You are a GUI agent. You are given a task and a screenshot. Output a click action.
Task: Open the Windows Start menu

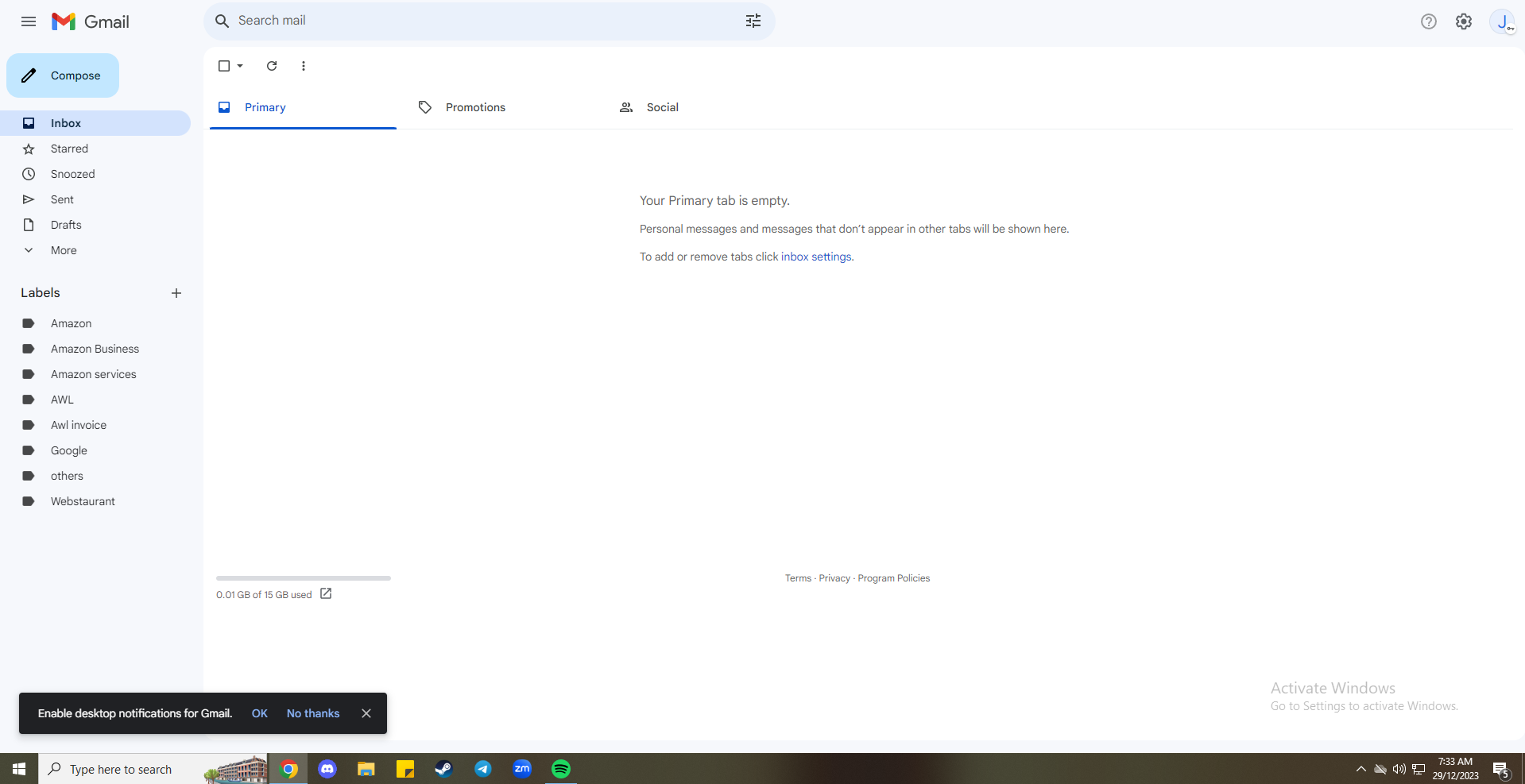tap(19, 769)
